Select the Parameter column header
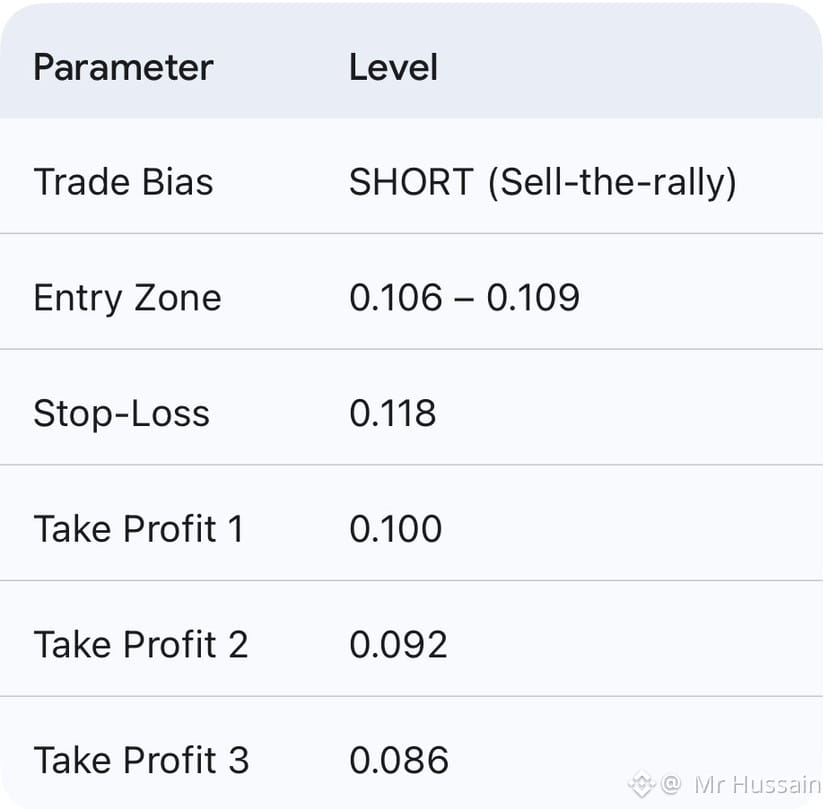 click(x=123, y=67)
